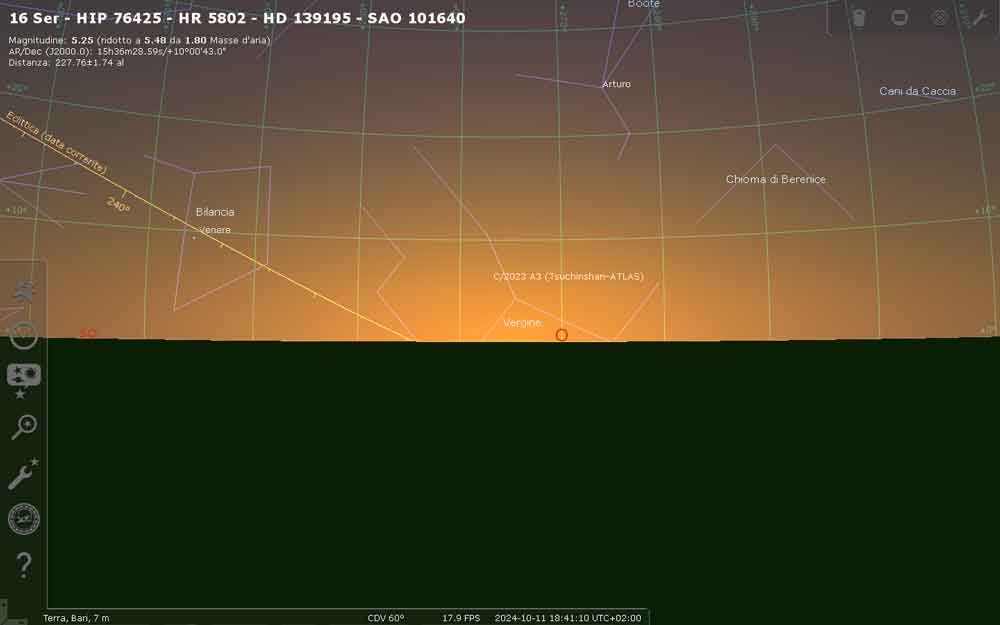Click the date and time in status bar

click(567, 618)
